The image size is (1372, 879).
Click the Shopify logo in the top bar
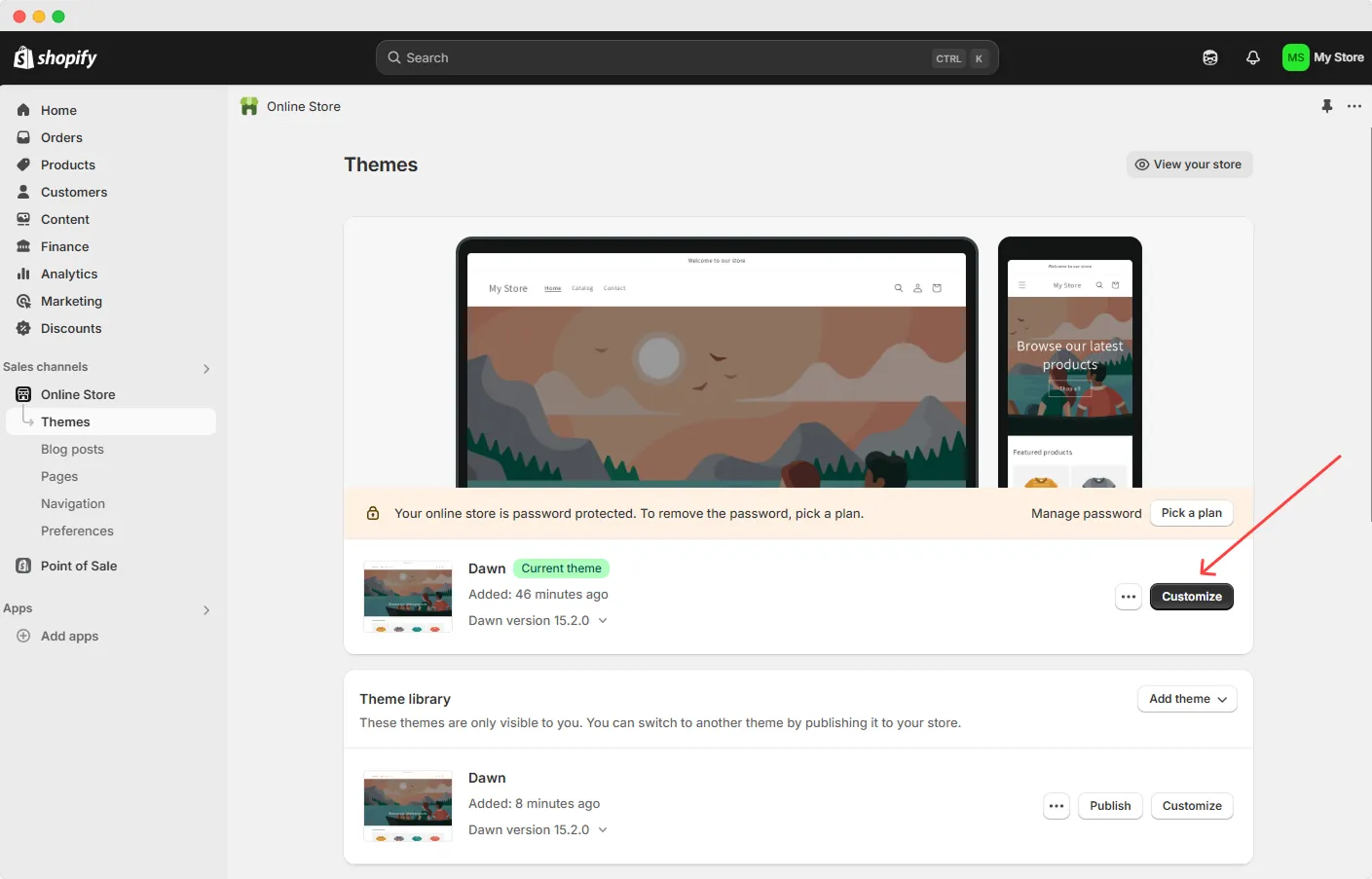(54, 57)
